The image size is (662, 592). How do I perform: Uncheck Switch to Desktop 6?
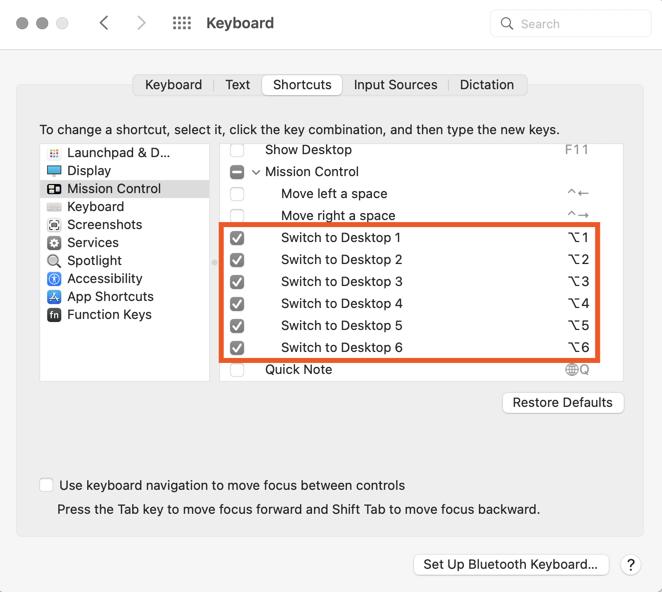coord(237,348)
